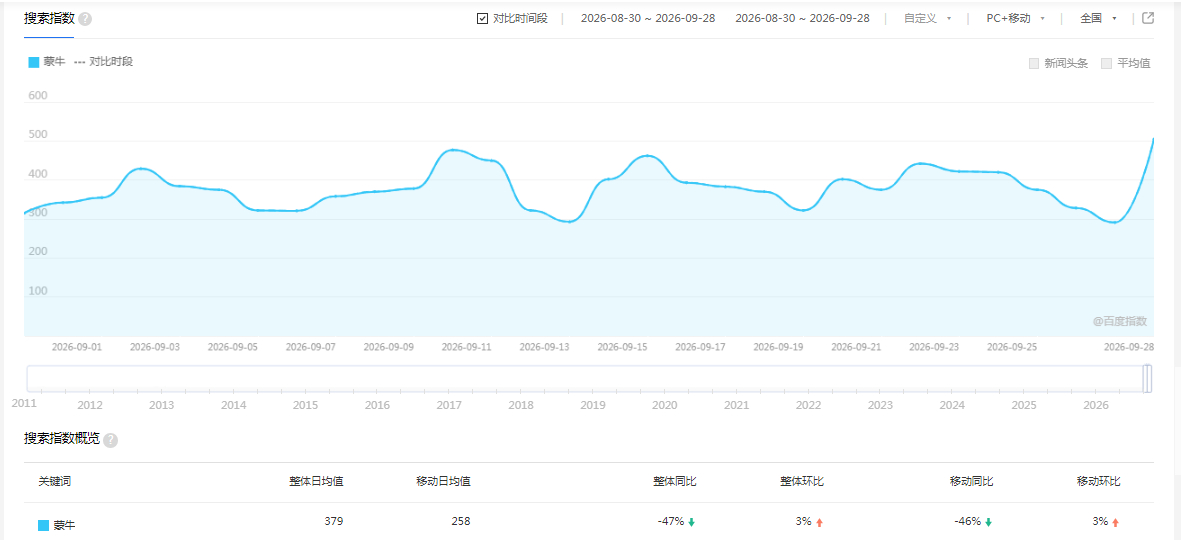Image resolution: width=1181 pixels, height=540 pixels.
Task: Click the 移动环比 column header
Action: point(1099,481)
